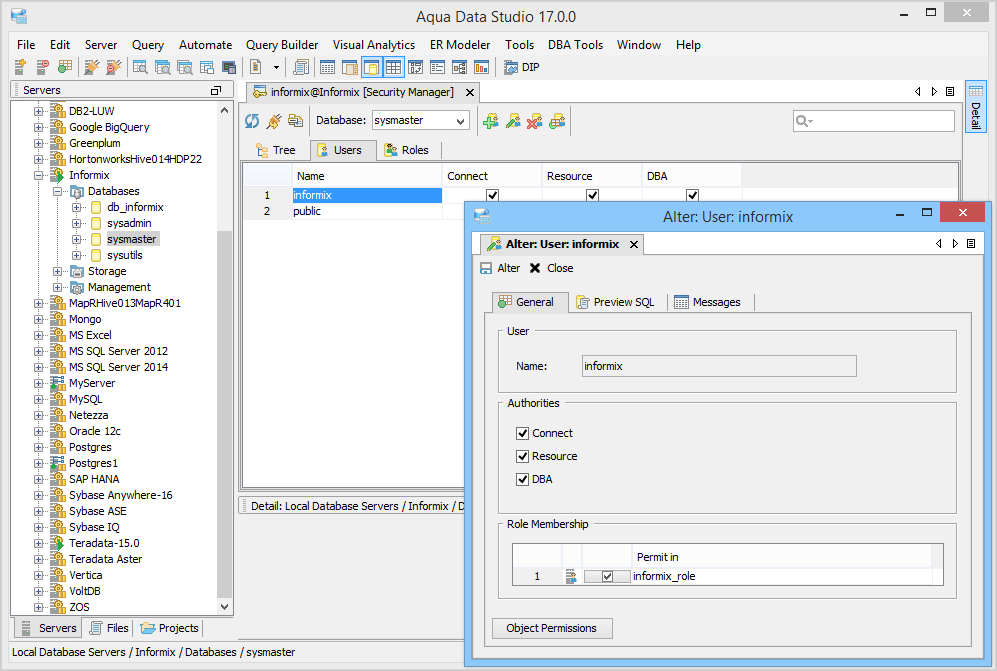Open the Visual Analytics menu
The height and width of the screenshot is (671, 997).
(x=373, y=45)
